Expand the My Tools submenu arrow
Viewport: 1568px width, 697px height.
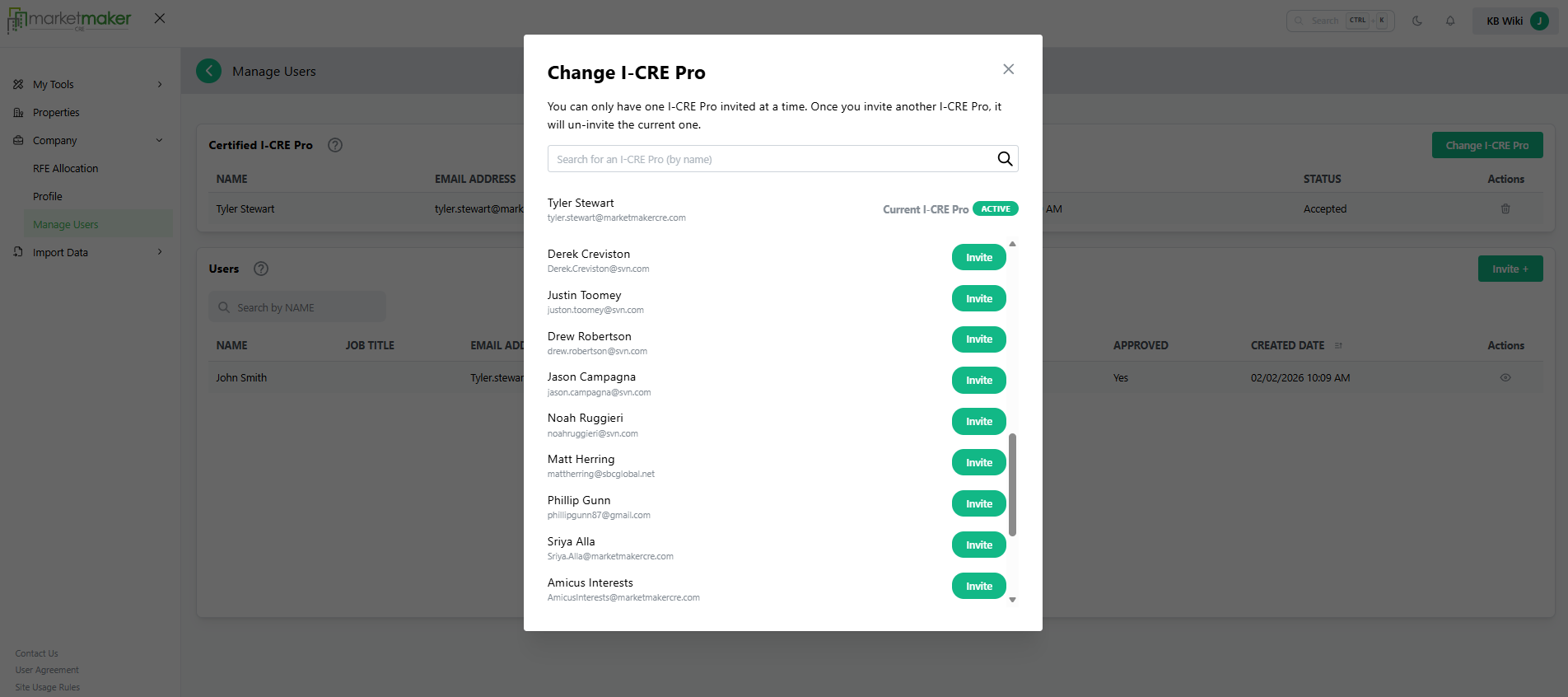[158, 84]
